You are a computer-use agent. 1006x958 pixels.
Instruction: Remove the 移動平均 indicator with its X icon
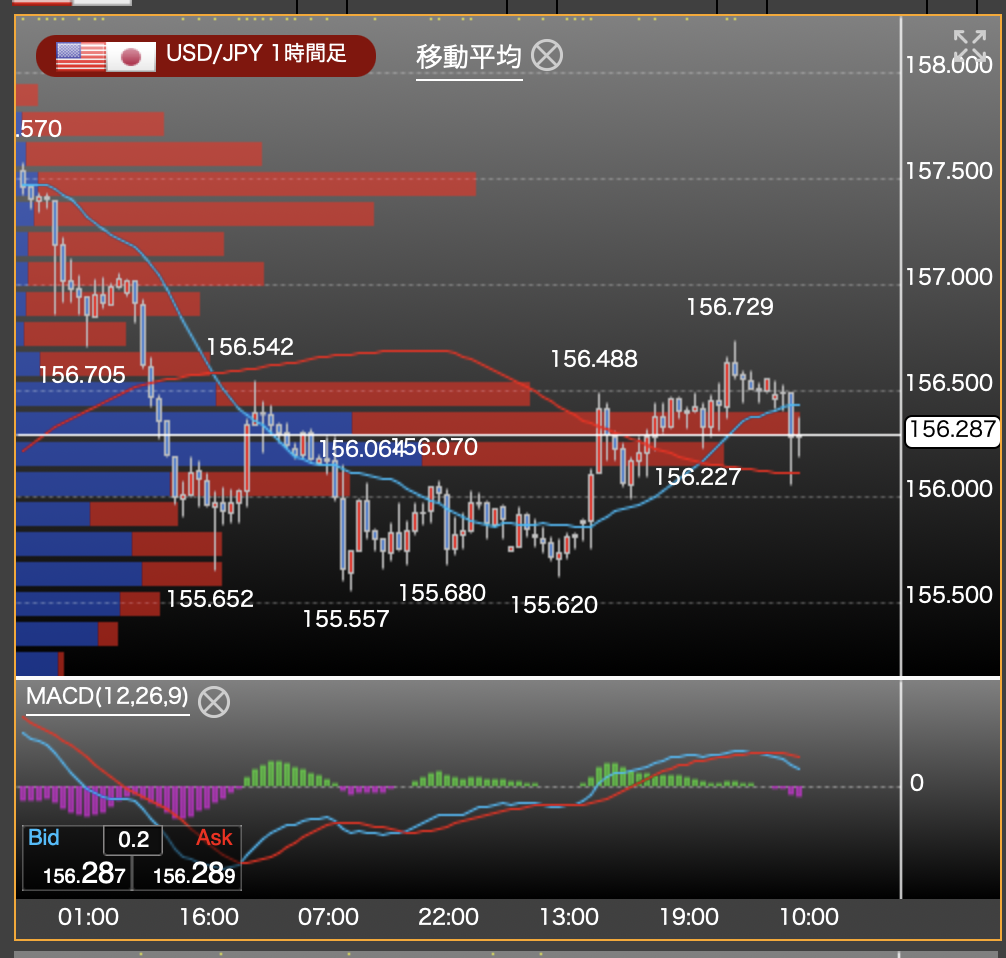(546, 56)
